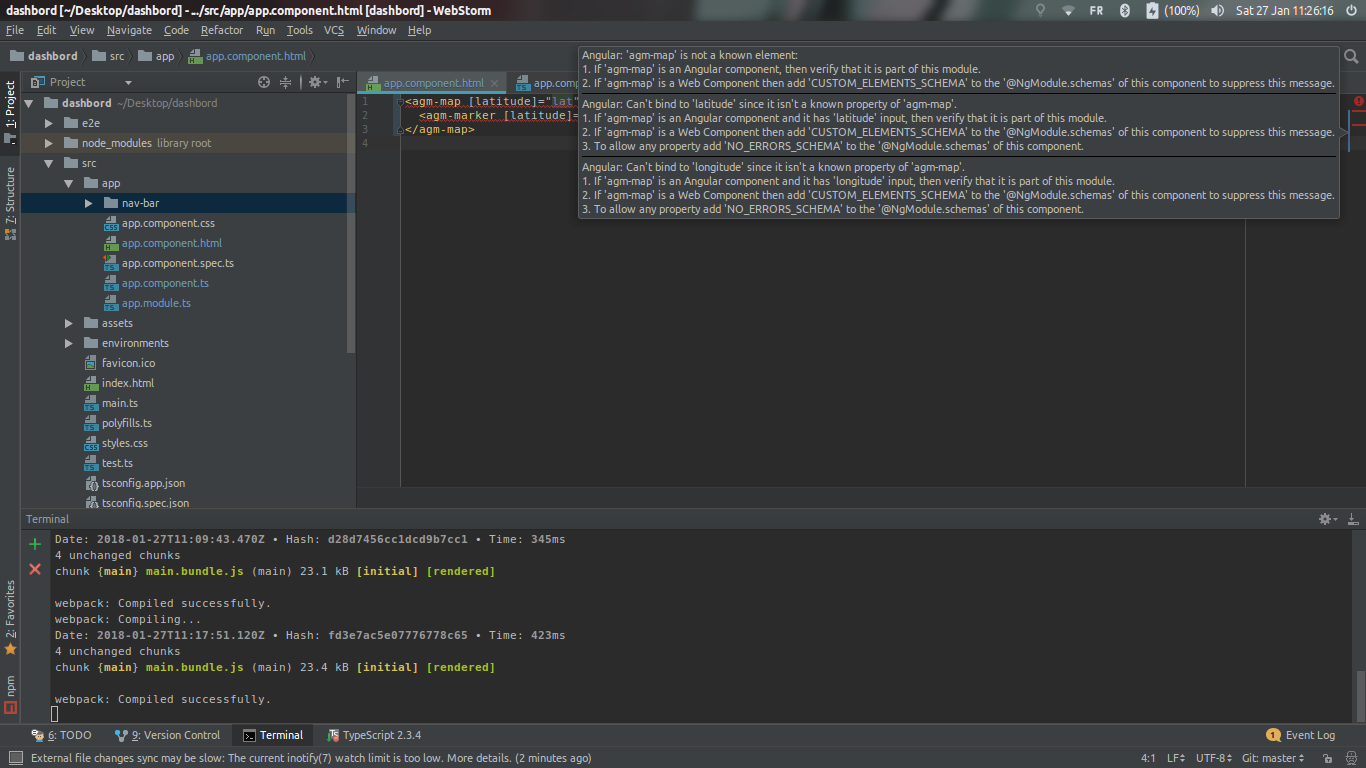Open the Window menu
This screenshot has width=1366, height=768.
[x=377, y=30]
